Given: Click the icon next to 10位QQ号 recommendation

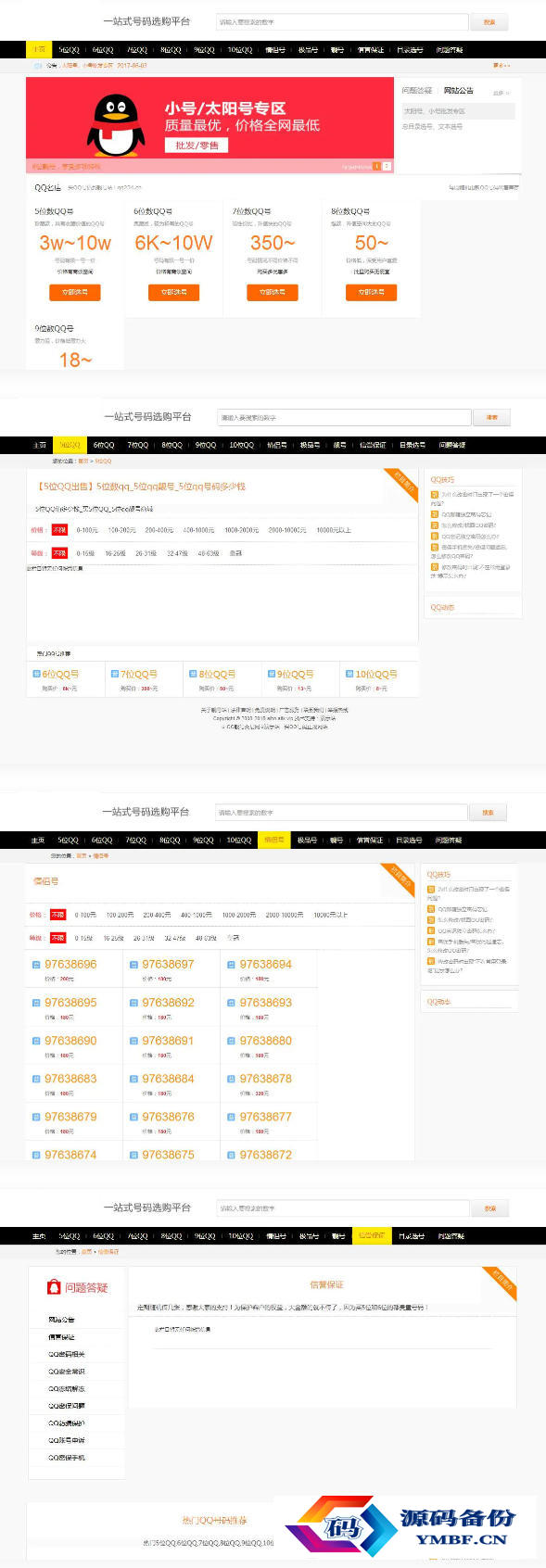Looking at the screenshot, I should (349, 675).
